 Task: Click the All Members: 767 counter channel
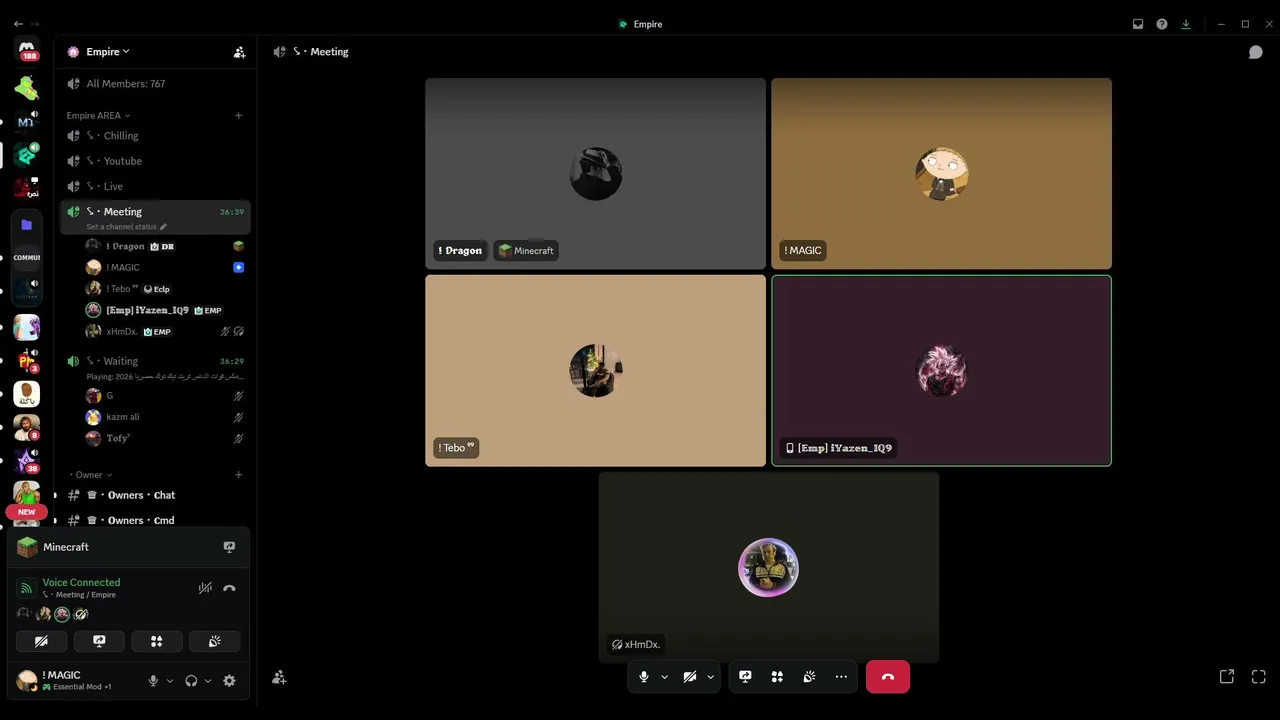point(155,84)
